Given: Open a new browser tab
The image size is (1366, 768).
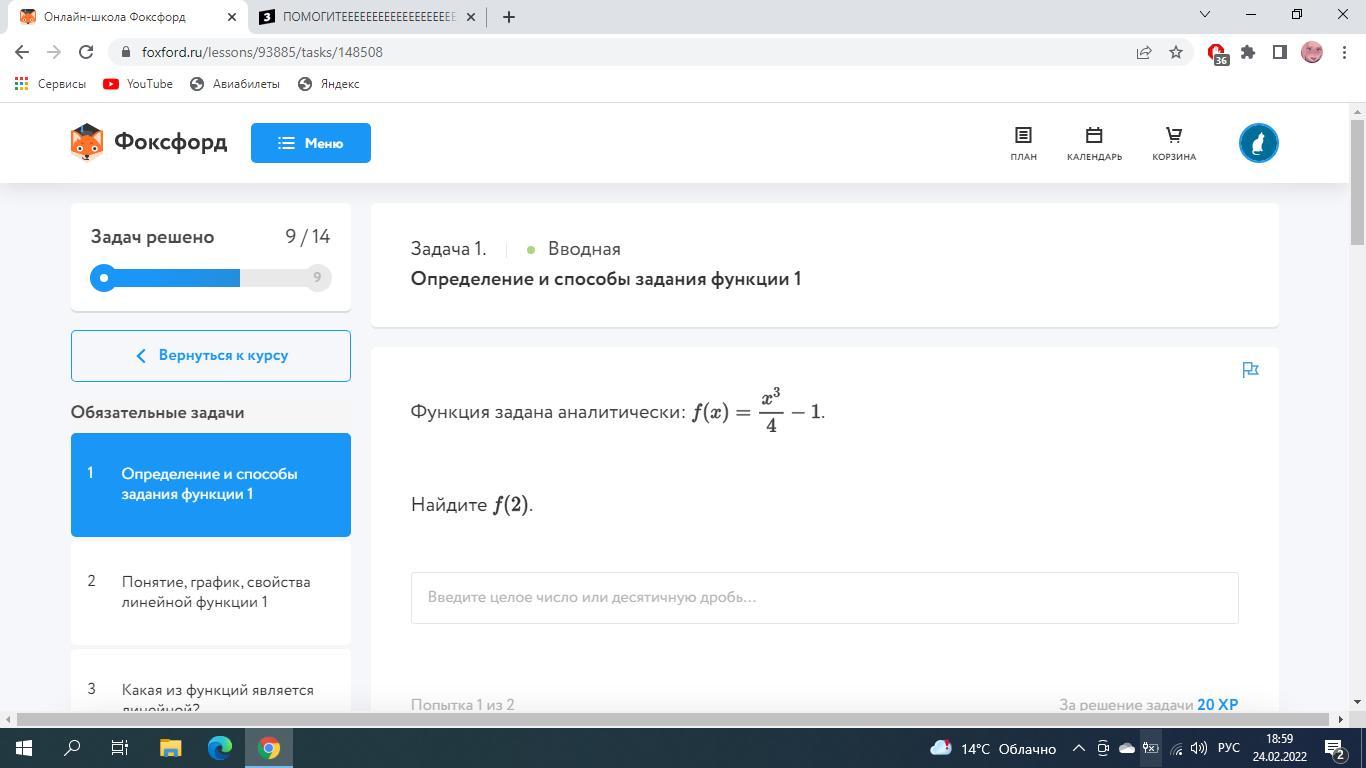Looking at the screenshot, I should tap(508, 17).
